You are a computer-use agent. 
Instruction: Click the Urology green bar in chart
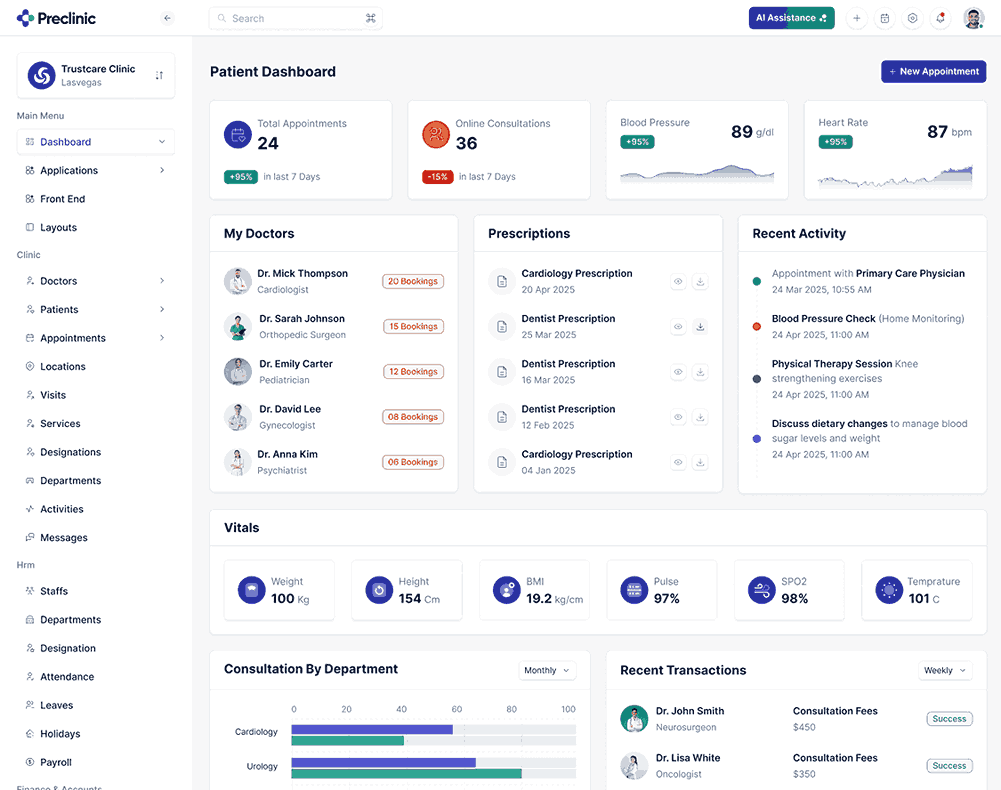pyautogui.click(x=407, y=774)
